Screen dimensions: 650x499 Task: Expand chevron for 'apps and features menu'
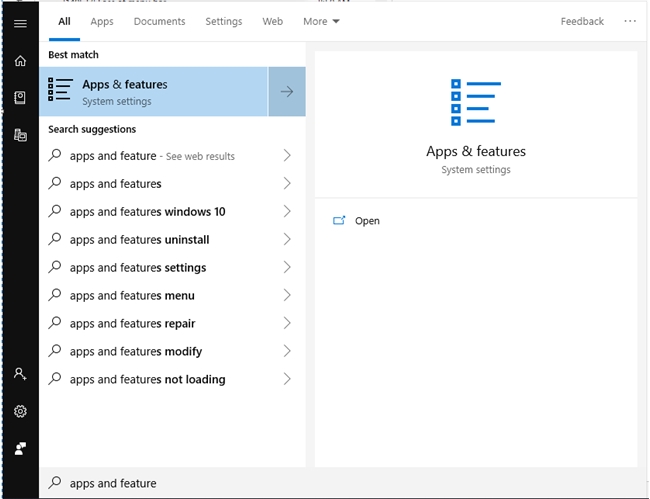287,295
